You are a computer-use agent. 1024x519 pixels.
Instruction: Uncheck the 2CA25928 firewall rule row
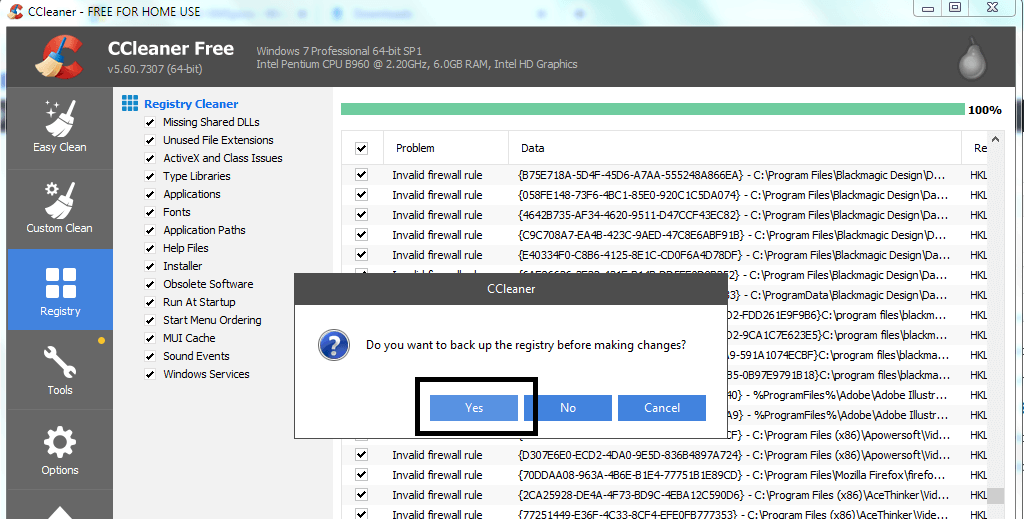[361, 495]
